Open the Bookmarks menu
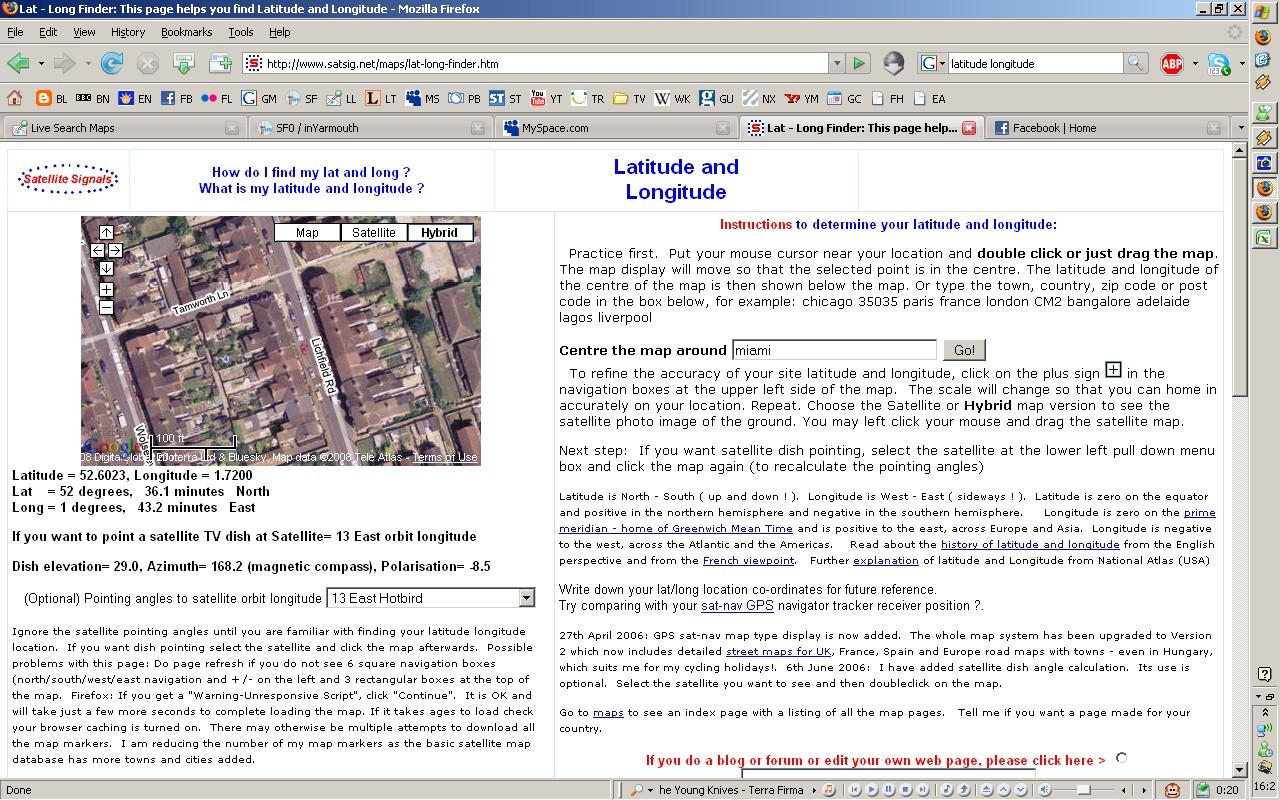The width and height of the screenshot is (1280, 800). click(x=186, y=32)
